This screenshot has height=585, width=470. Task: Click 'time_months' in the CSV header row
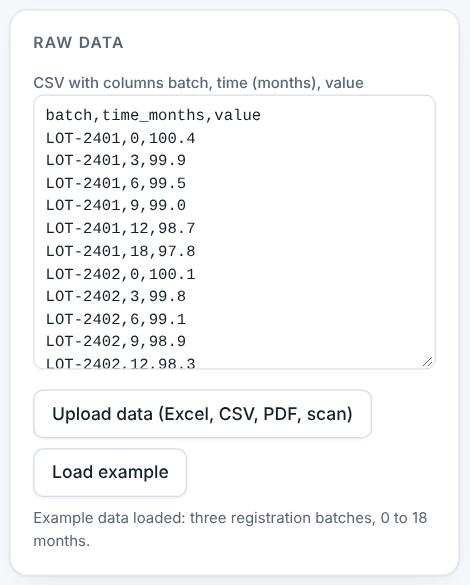153,115
